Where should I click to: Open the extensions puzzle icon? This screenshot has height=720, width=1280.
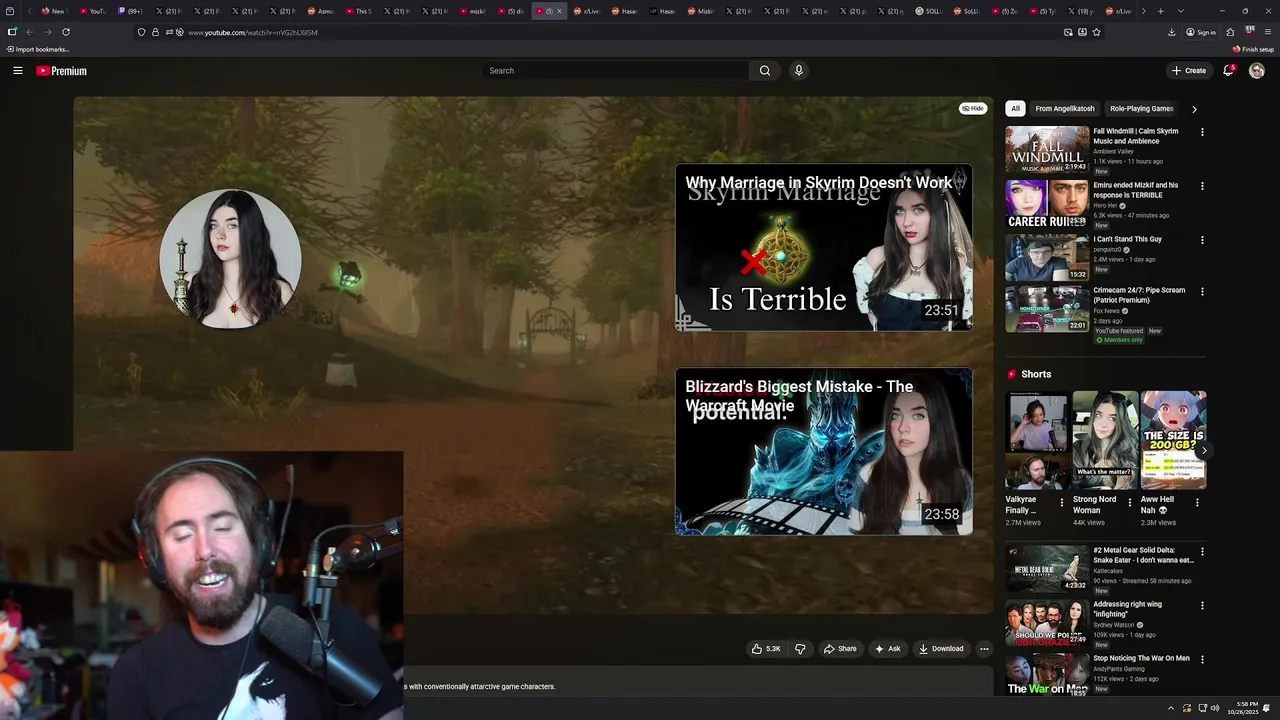pos(1230,32)
